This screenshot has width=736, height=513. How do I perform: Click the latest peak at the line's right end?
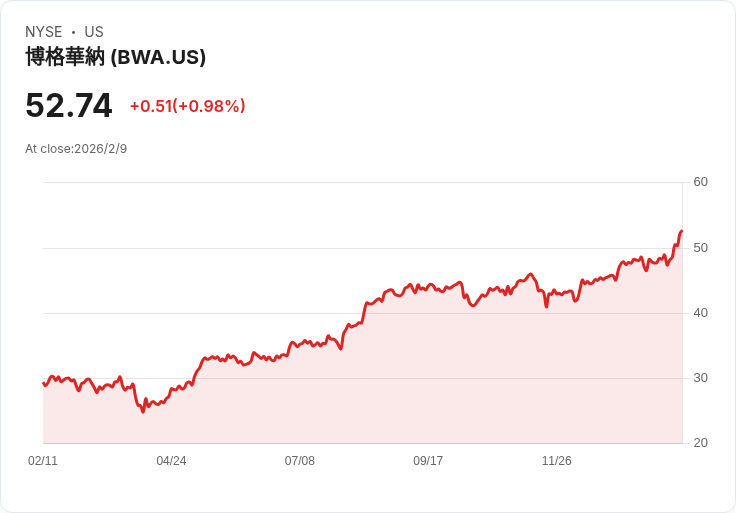[681, 232]
